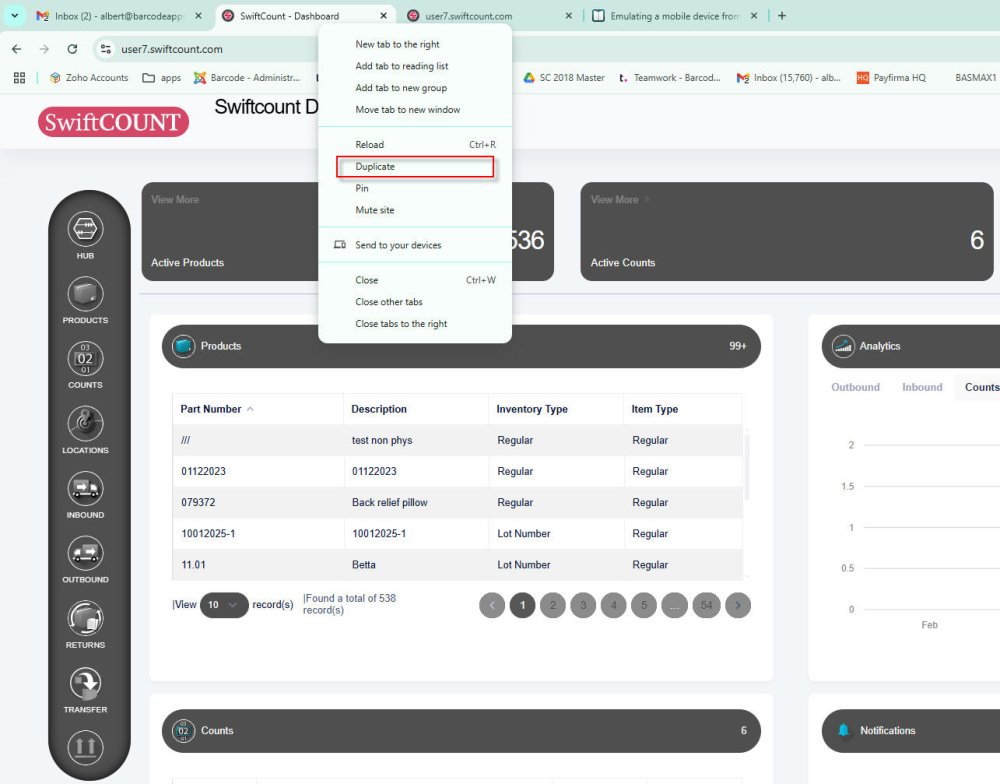Open the apps bookmark folder
The height and width of the screenshot is (784, 1000).
pos(161,78)
